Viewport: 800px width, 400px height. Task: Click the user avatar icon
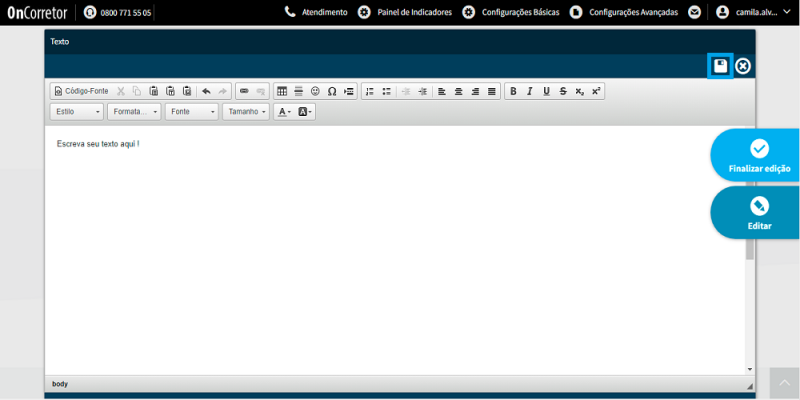tap(722, 12)
